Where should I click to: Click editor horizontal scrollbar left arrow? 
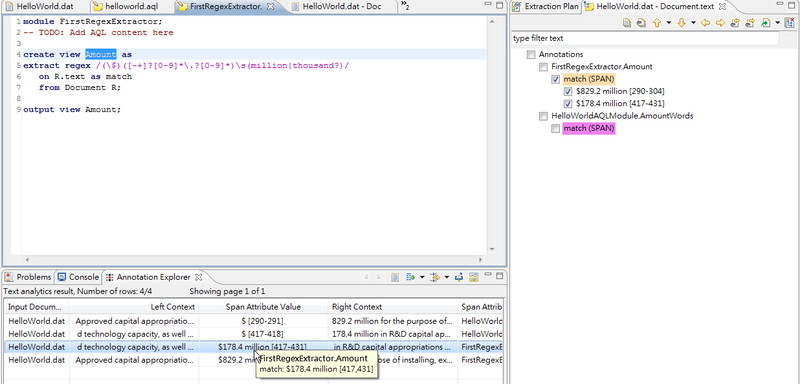pos(27,259)
